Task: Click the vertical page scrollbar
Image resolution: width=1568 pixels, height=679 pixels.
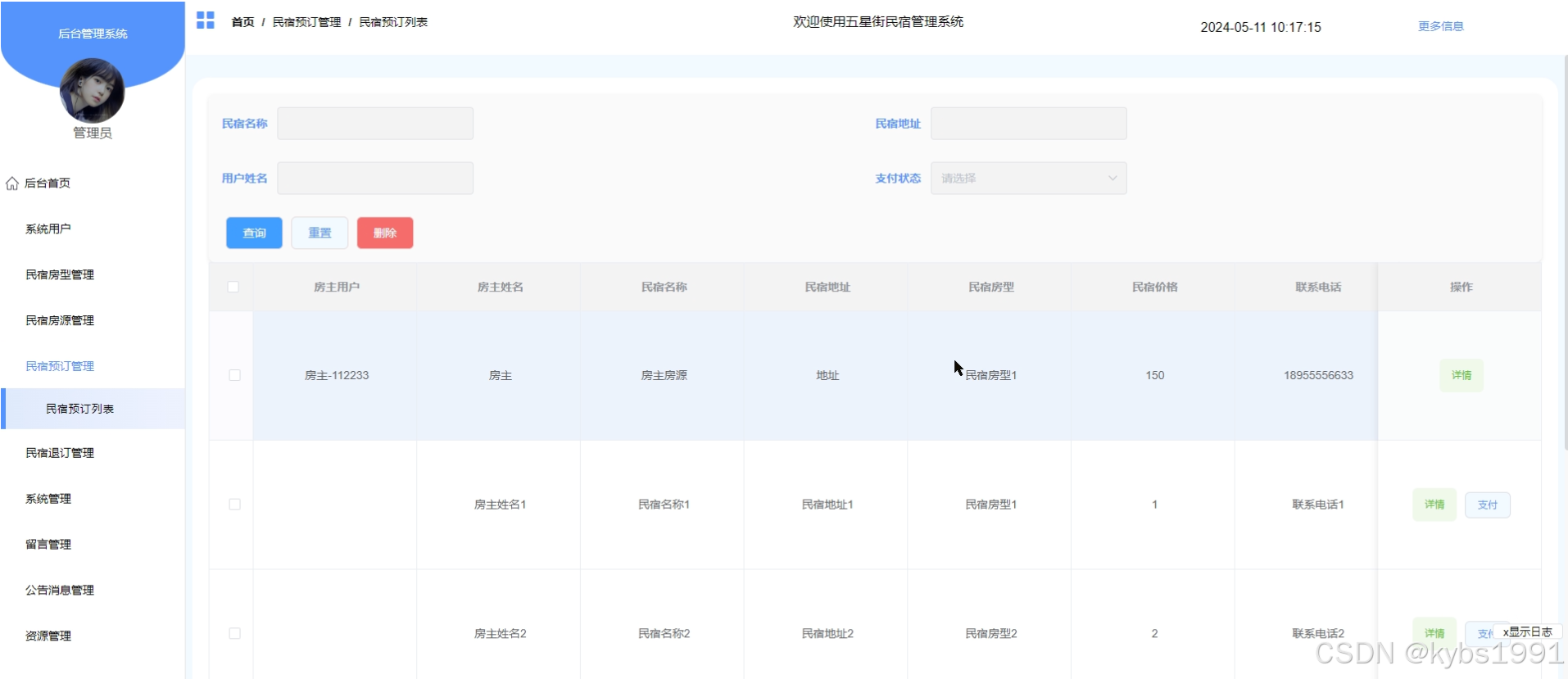Action: (1565, 252)
